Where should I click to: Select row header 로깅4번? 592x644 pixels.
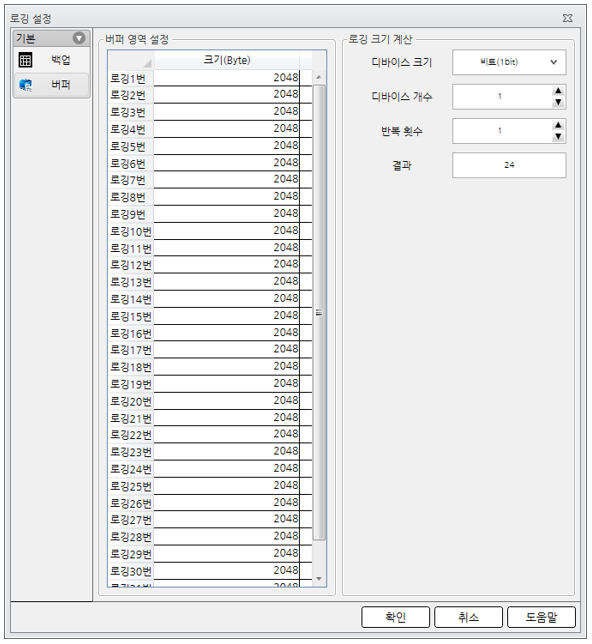pyautogui.click(x=131, y=129)
